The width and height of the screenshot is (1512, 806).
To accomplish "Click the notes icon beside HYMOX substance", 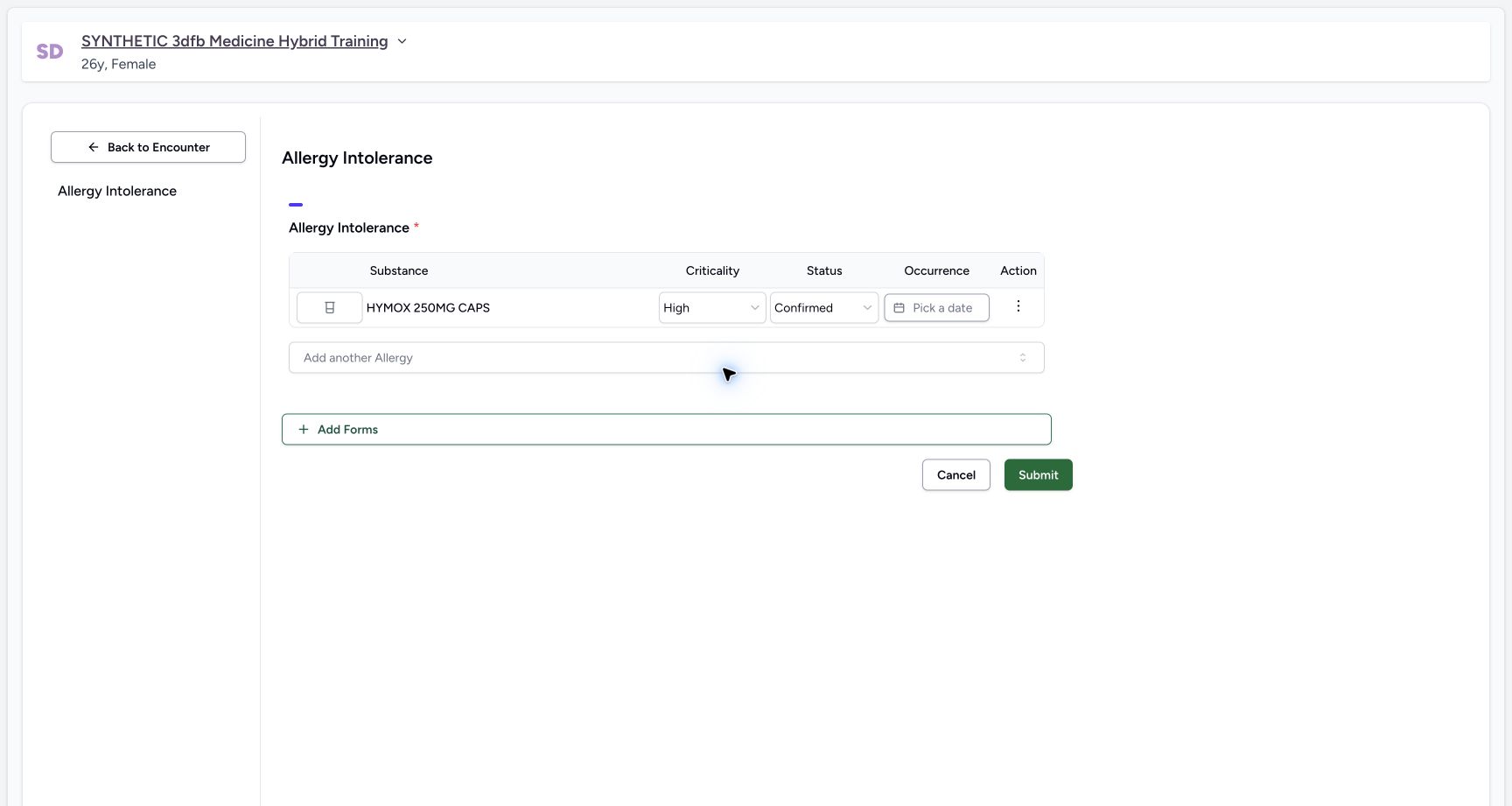I will coord(330,308).
